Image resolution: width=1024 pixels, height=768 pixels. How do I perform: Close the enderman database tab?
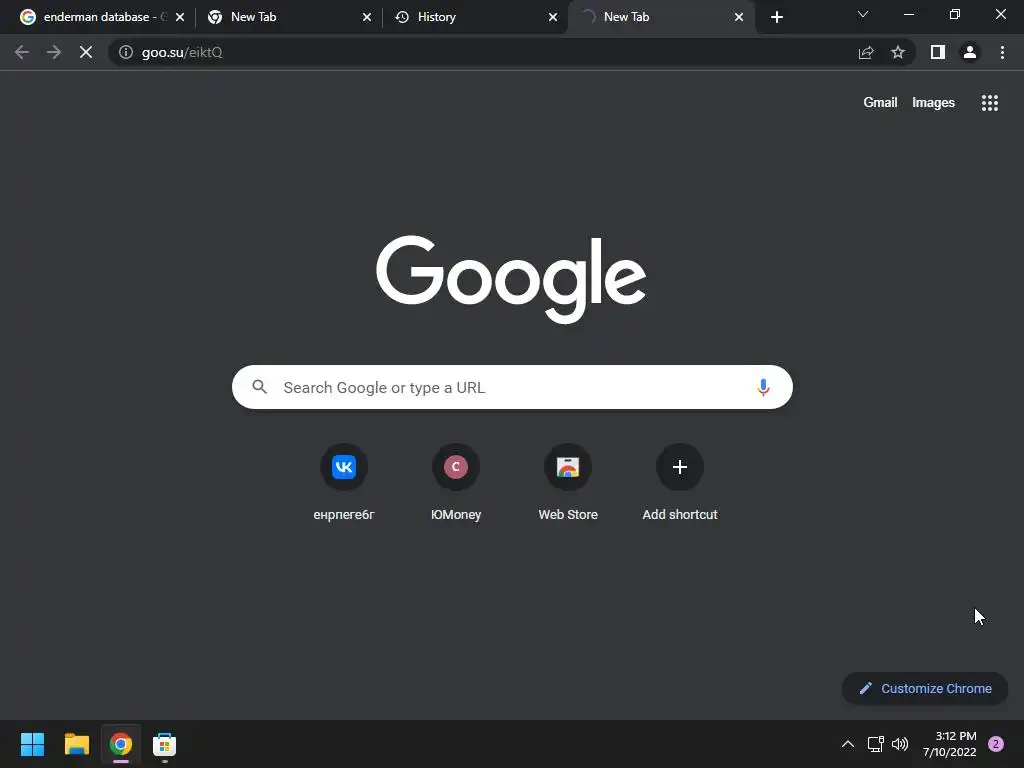pyautogui.click(x=180, y=17)
